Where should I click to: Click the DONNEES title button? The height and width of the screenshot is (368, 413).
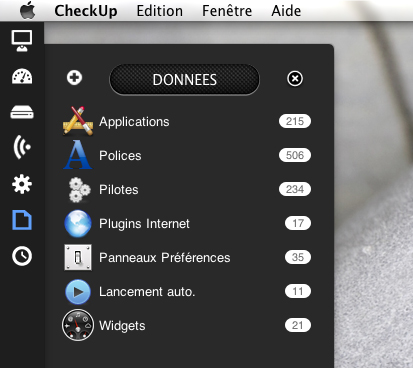[184, 80]
